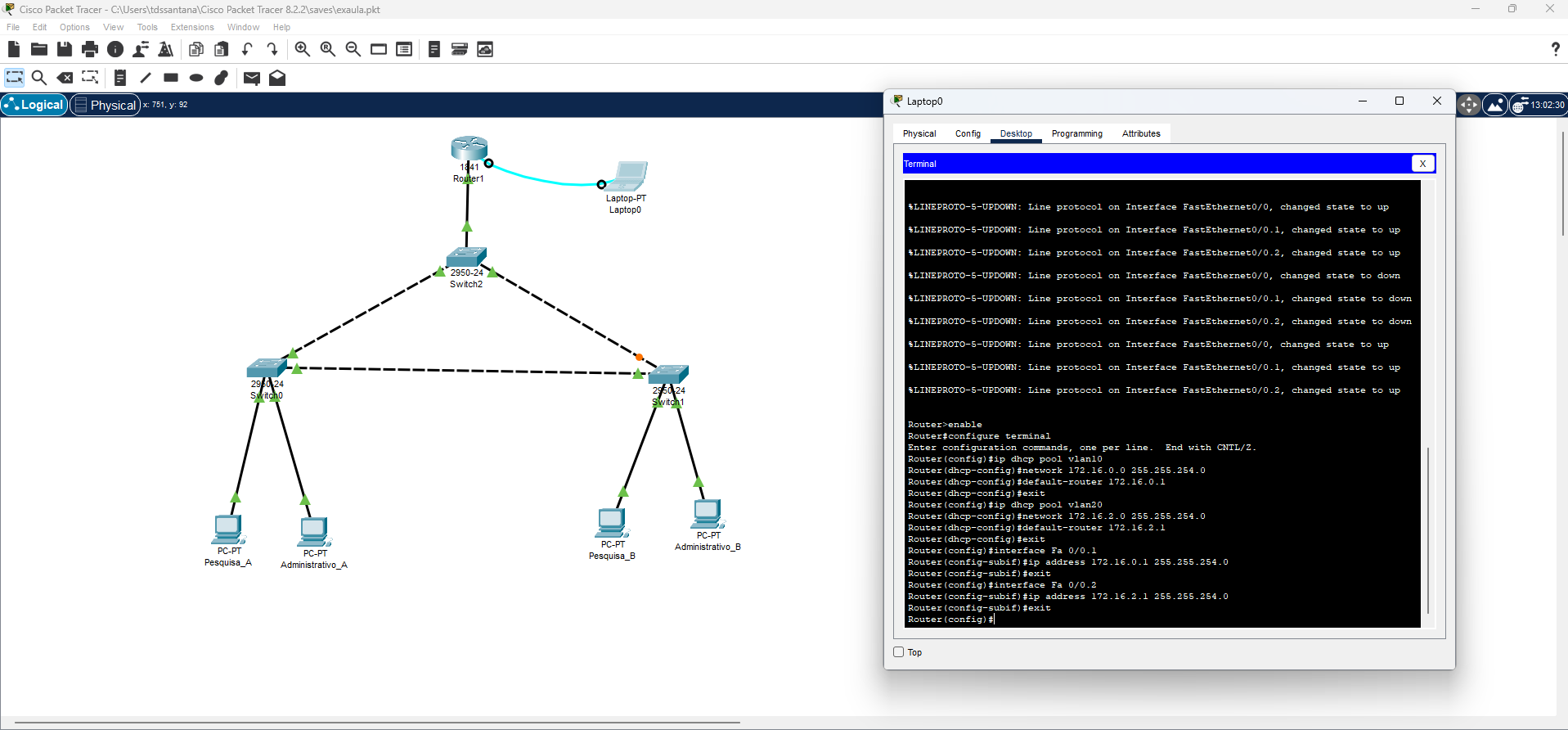Image resolution: width=1568 pixels, height=730 pixels.
Task: Open the Edit menu
Action: [39, 27]
